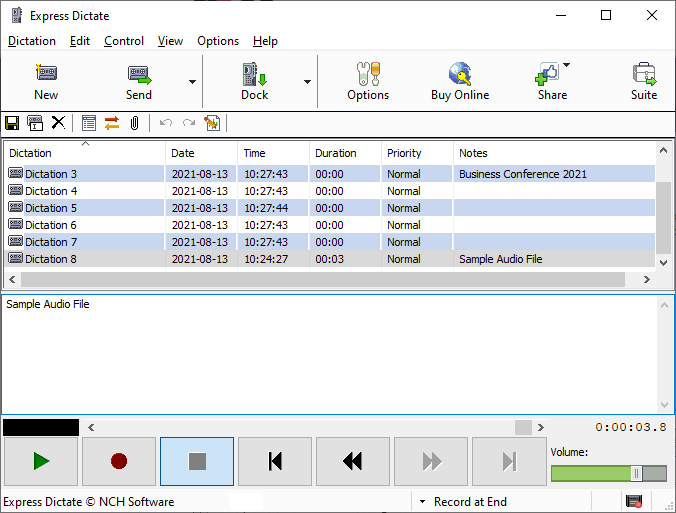Open the Edit menu

point(80,41)
